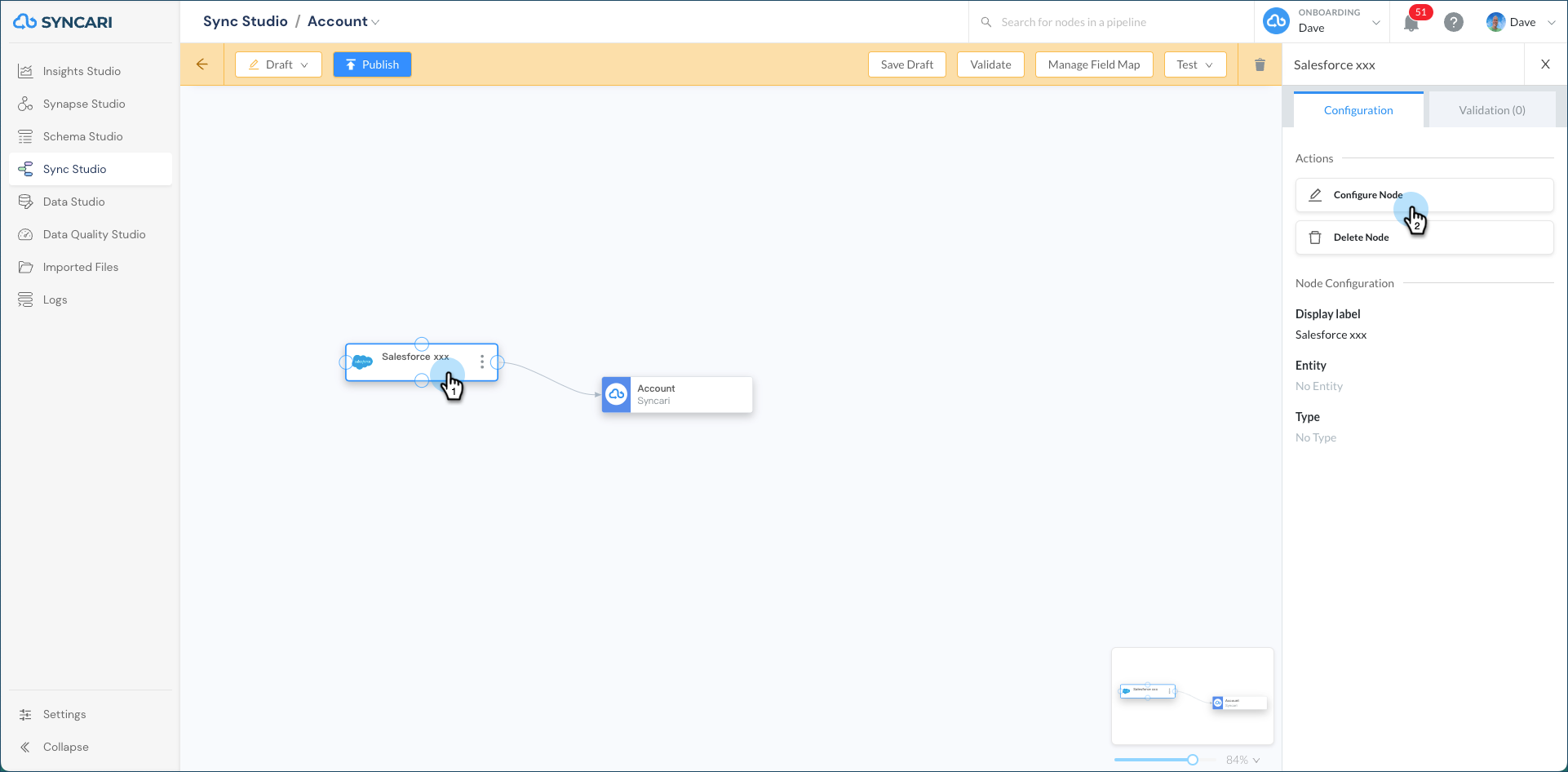Click the No Entity text

pos(1319,386)
